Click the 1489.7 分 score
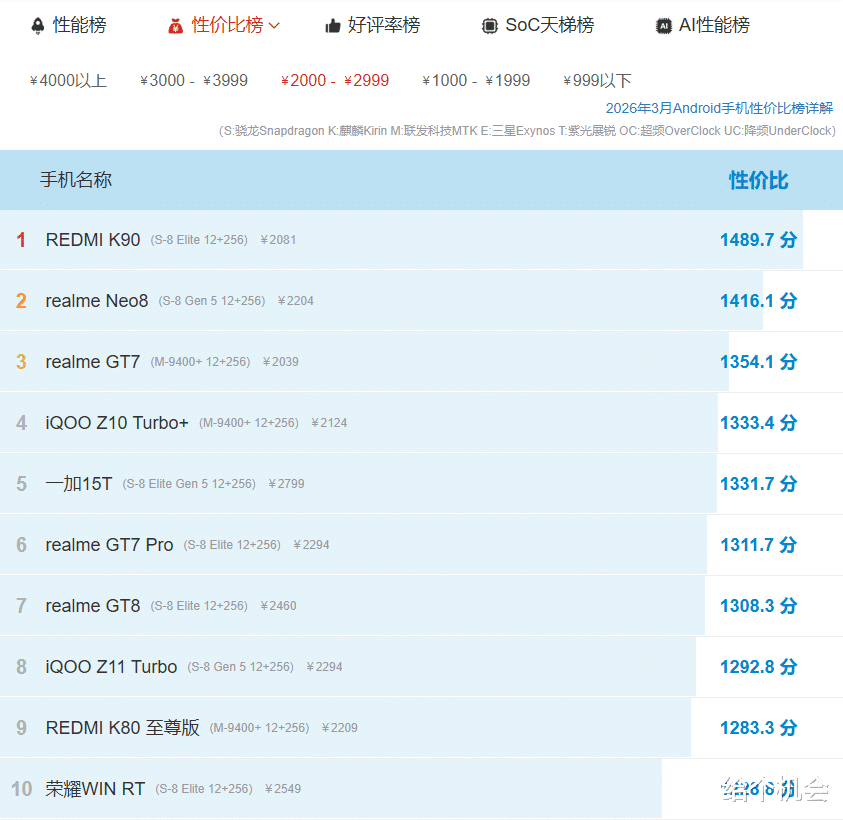Screen dimensions: 843x820 click(759, 240)
